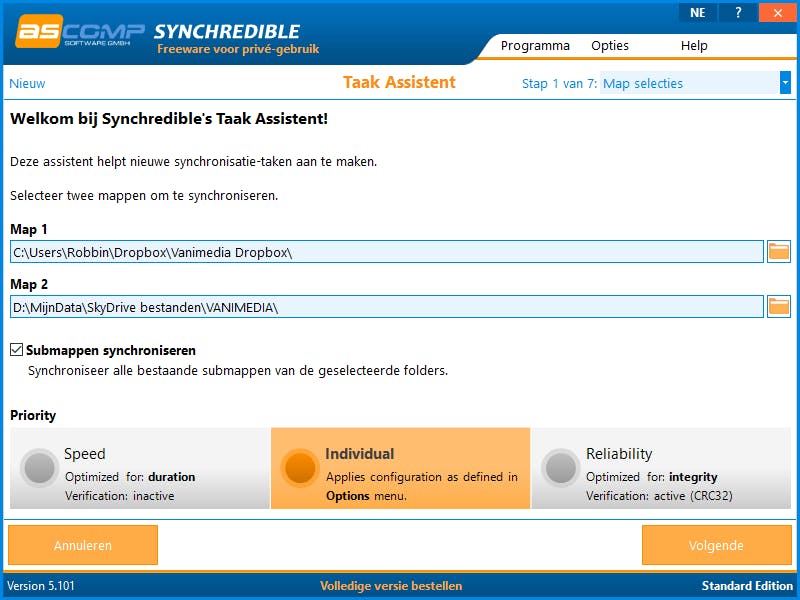Browse for Map 2 folder icon
800x600 pixels.
779,307
